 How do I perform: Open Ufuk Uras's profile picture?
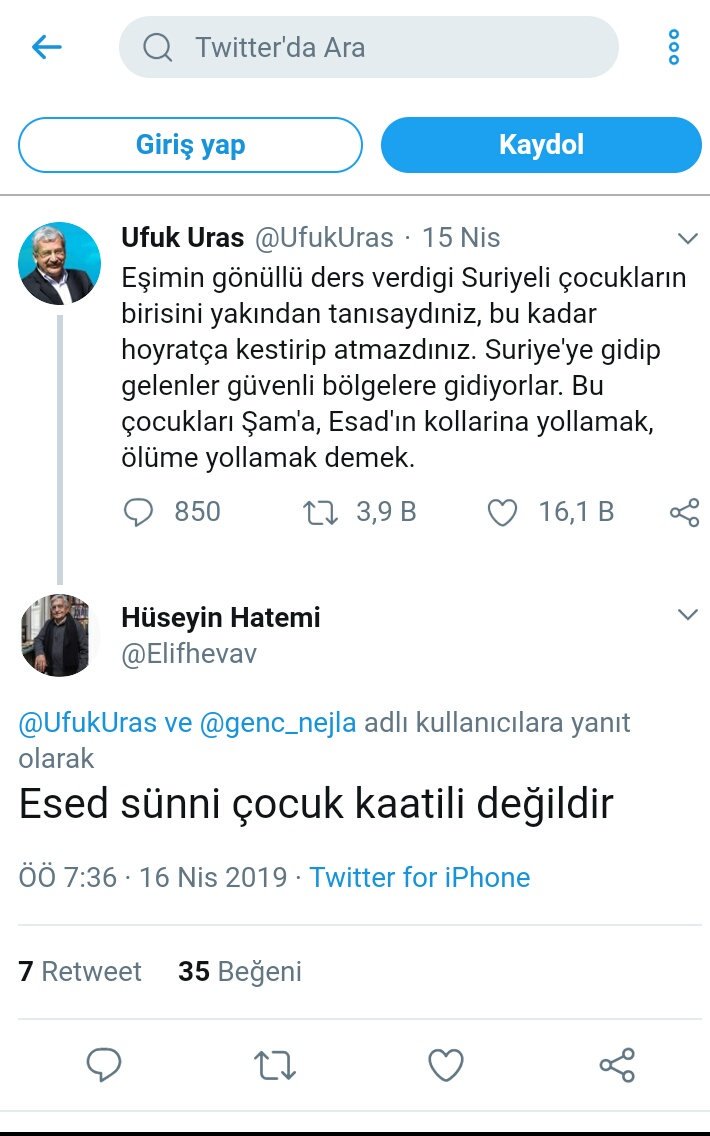(x=60, y=264)
